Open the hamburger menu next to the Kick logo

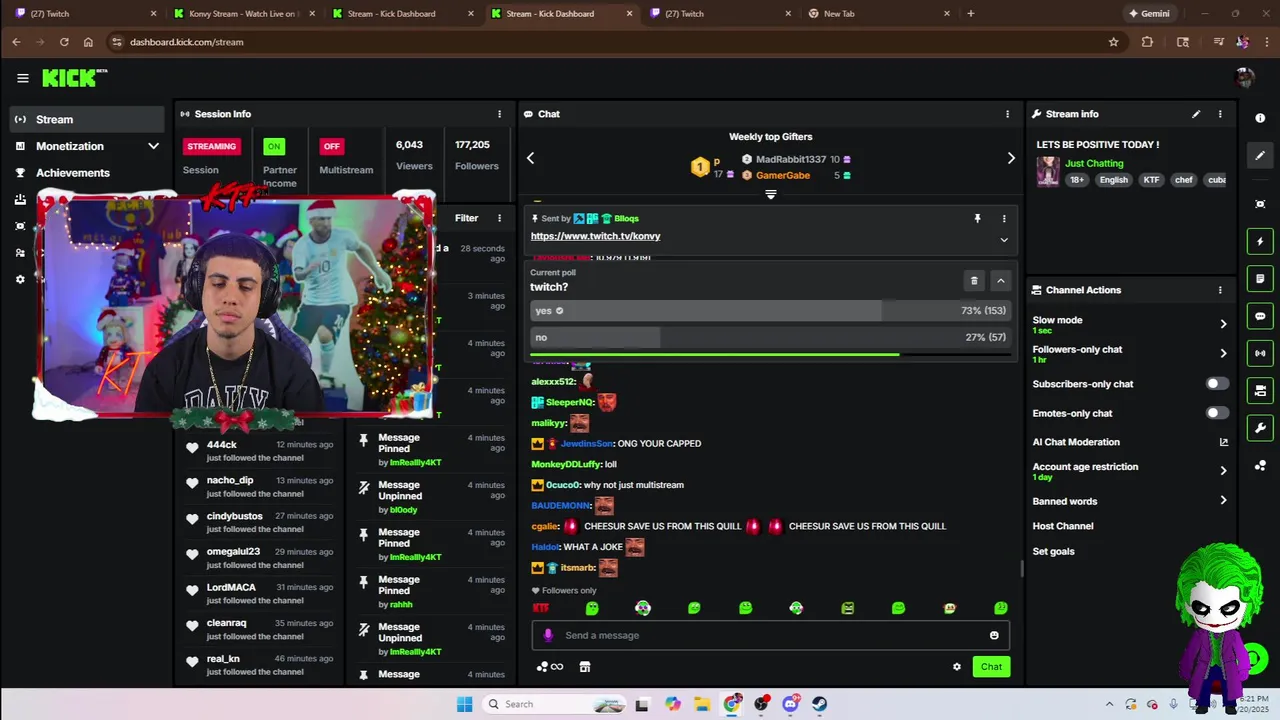pos(22,78)
